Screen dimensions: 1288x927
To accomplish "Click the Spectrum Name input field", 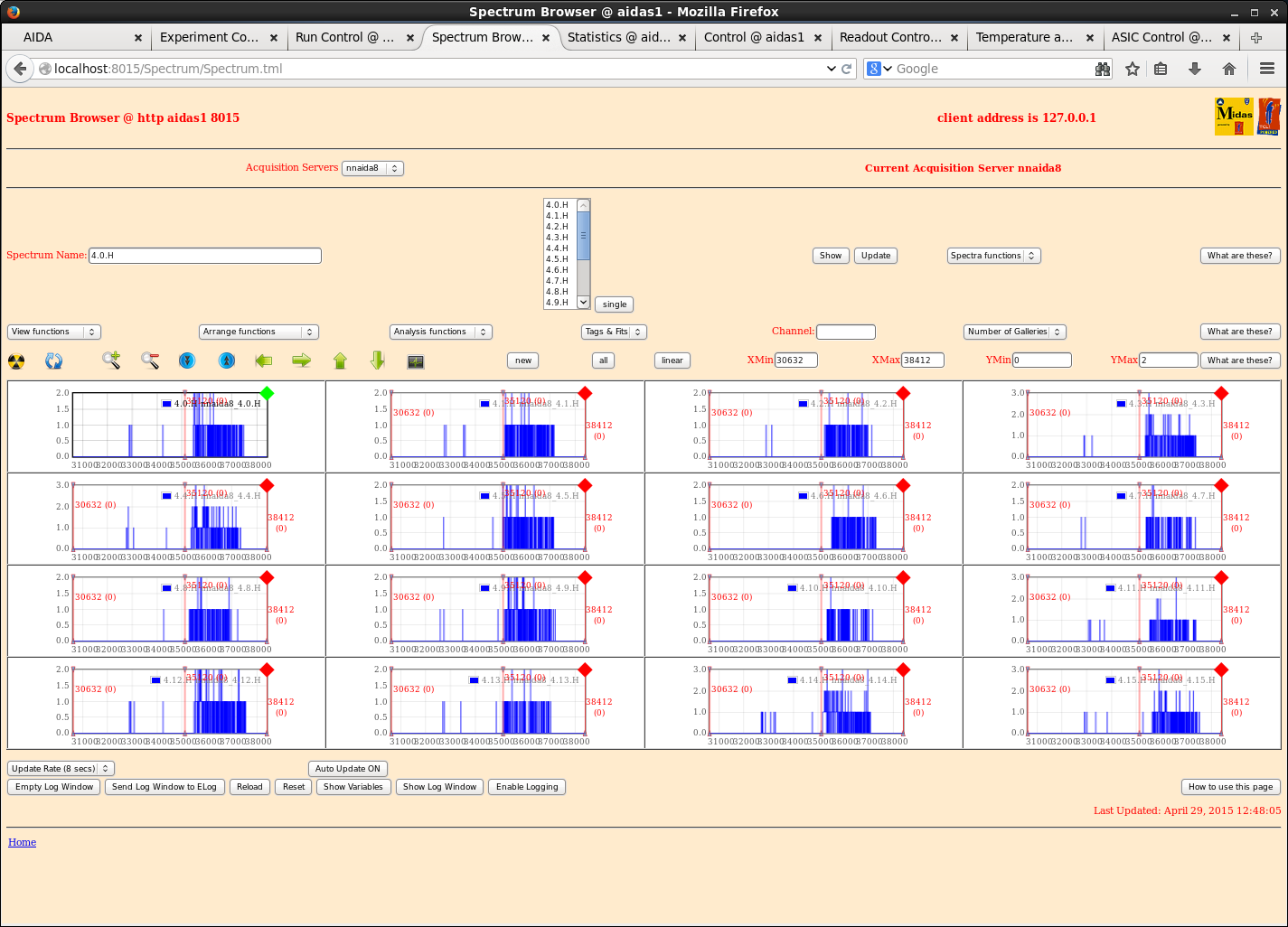I will 205,256.
